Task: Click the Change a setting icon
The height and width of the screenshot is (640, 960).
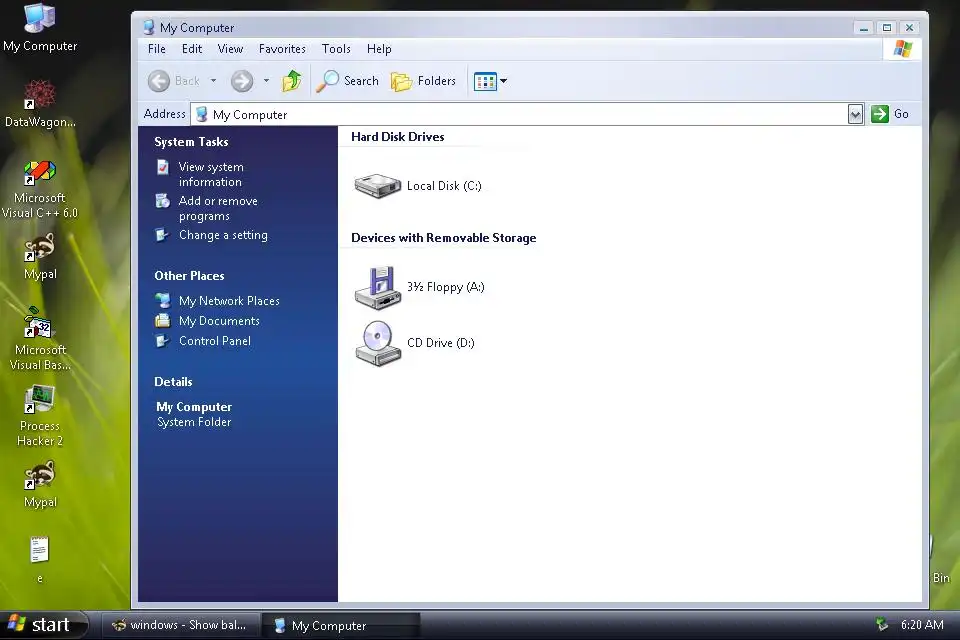Action: point(162,235)
